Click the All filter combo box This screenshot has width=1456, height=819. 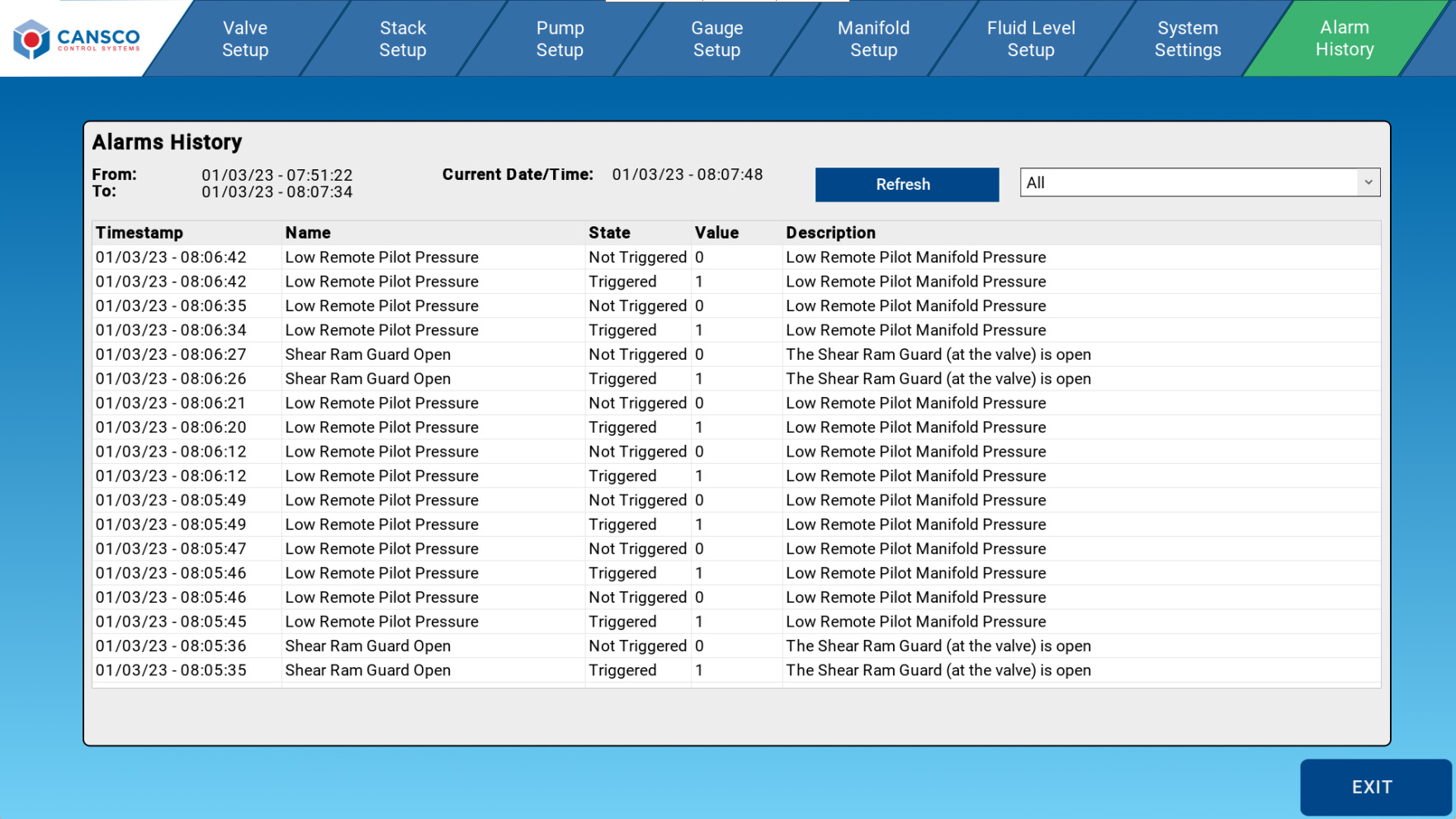pos(1189,182)
